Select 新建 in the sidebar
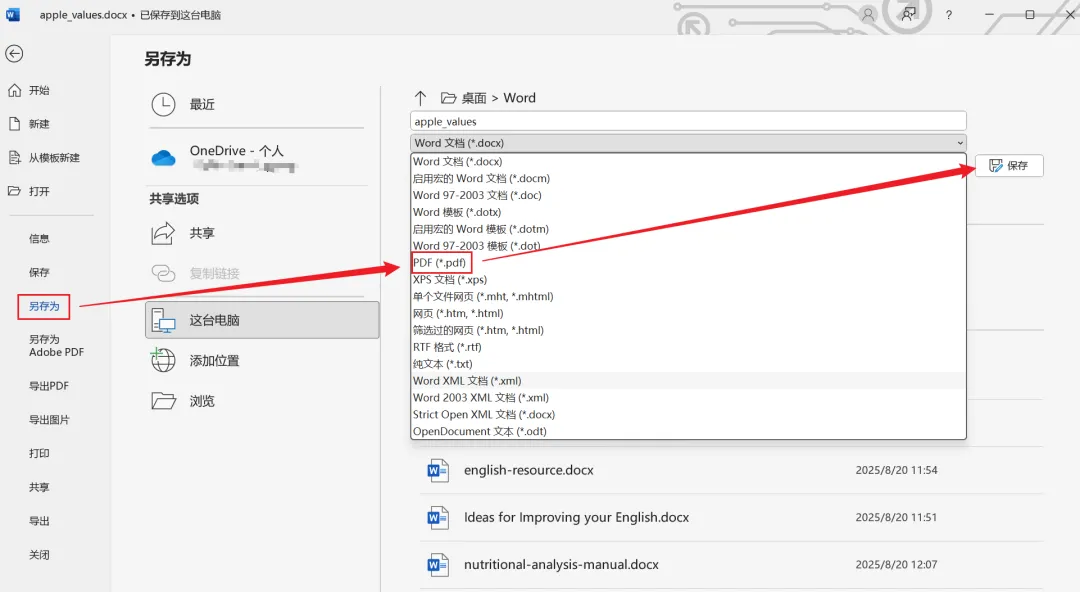The height and width of the screenshot is (592, 1080). (29, 124)
